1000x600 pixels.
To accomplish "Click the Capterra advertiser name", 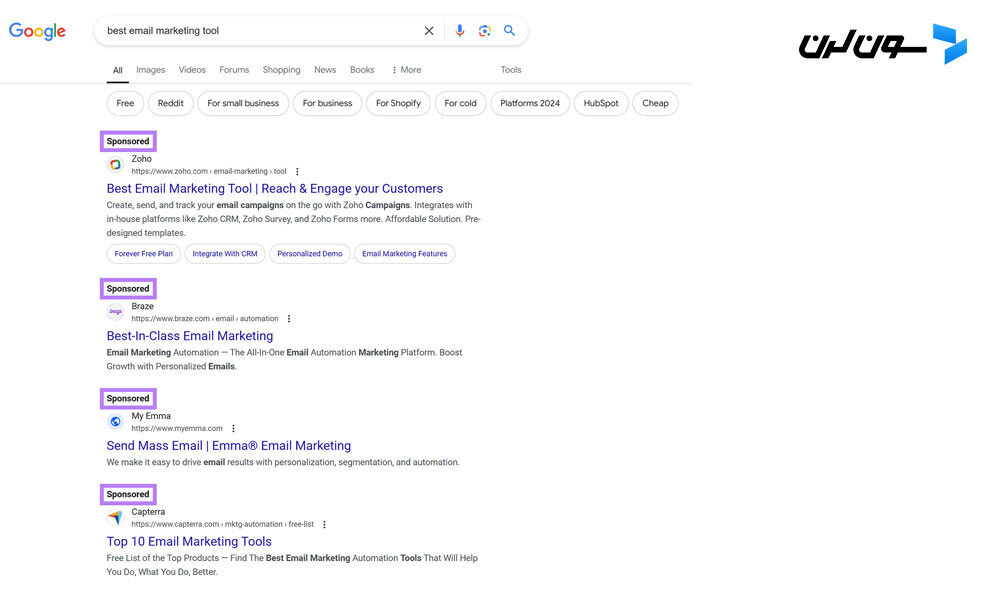I will tap(148, 511).
